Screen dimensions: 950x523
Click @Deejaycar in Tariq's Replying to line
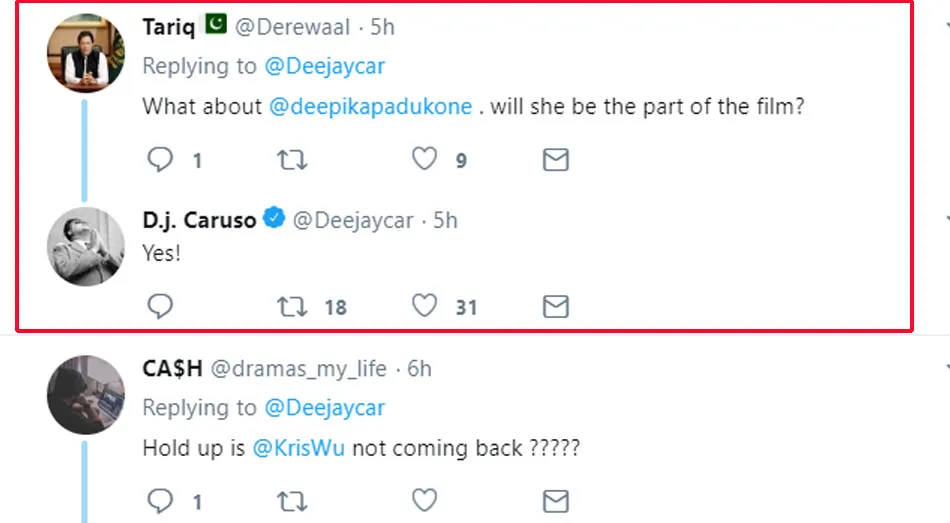tap(324, 66)
